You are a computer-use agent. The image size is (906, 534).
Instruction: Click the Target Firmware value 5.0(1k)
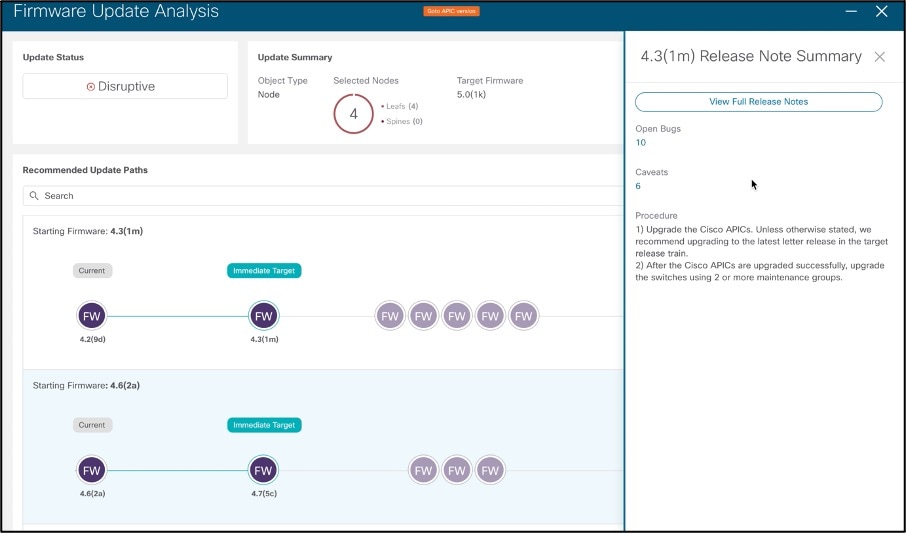471,95
